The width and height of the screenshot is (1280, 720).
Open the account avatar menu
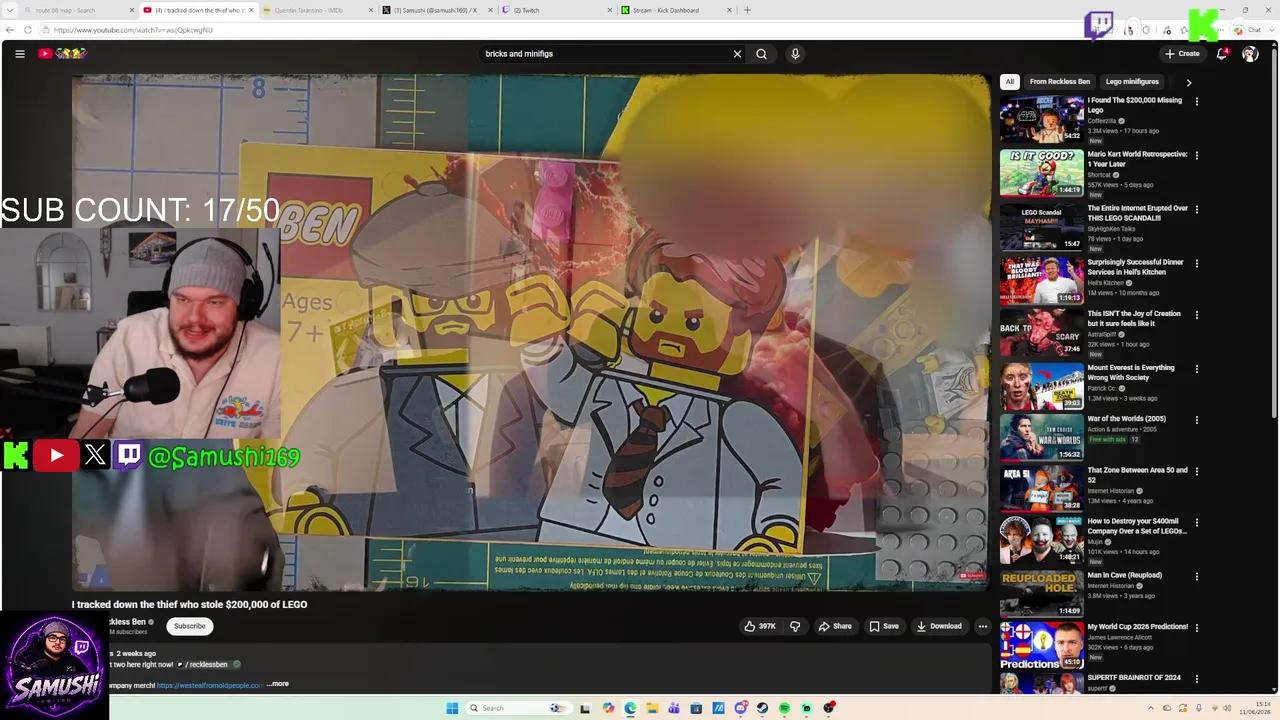1250,54
